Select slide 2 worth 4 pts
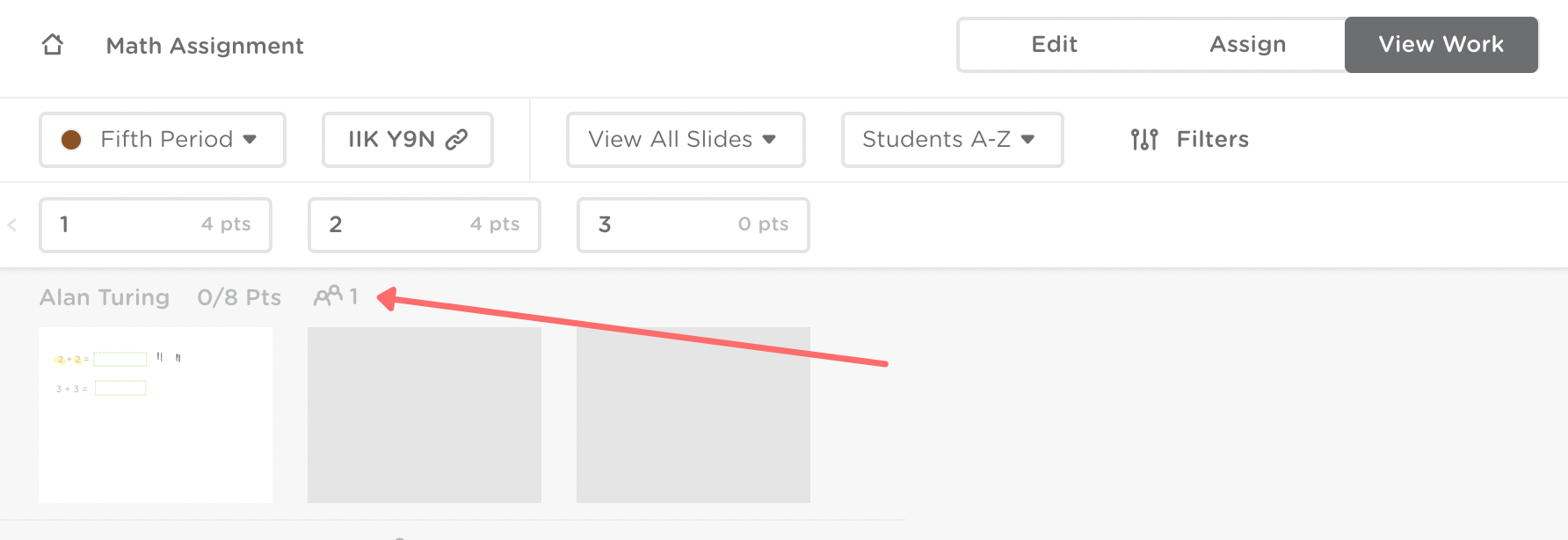This screenshot has width=1568, height=540. pos(425,225)
